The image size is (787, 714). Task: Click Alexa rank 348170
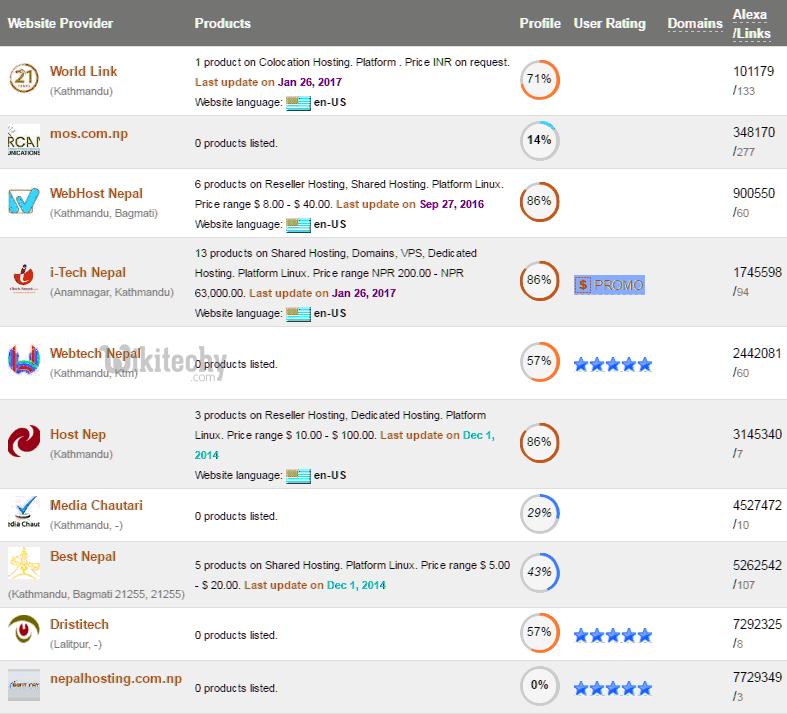754,132
